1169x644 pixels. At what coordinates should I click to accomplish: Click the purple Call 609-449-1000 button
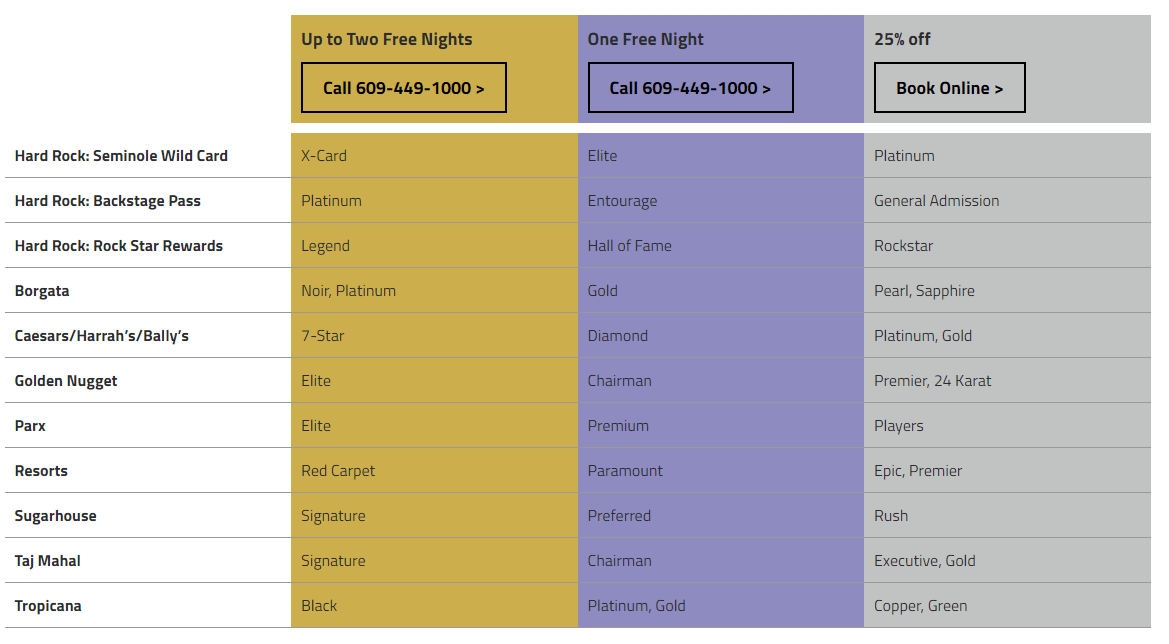pyautogui.click(x=690, y=88)
